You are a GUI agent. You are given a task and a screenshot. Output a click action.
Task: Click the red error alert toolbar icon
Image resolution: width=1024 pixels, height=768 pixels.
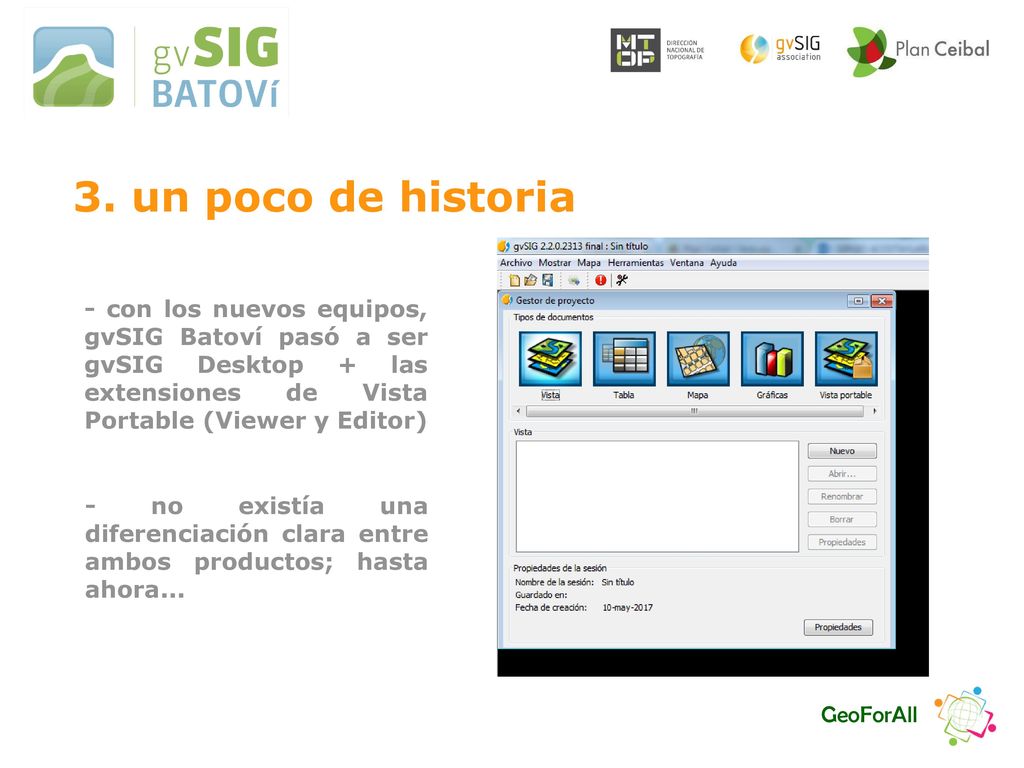(600, 280)
